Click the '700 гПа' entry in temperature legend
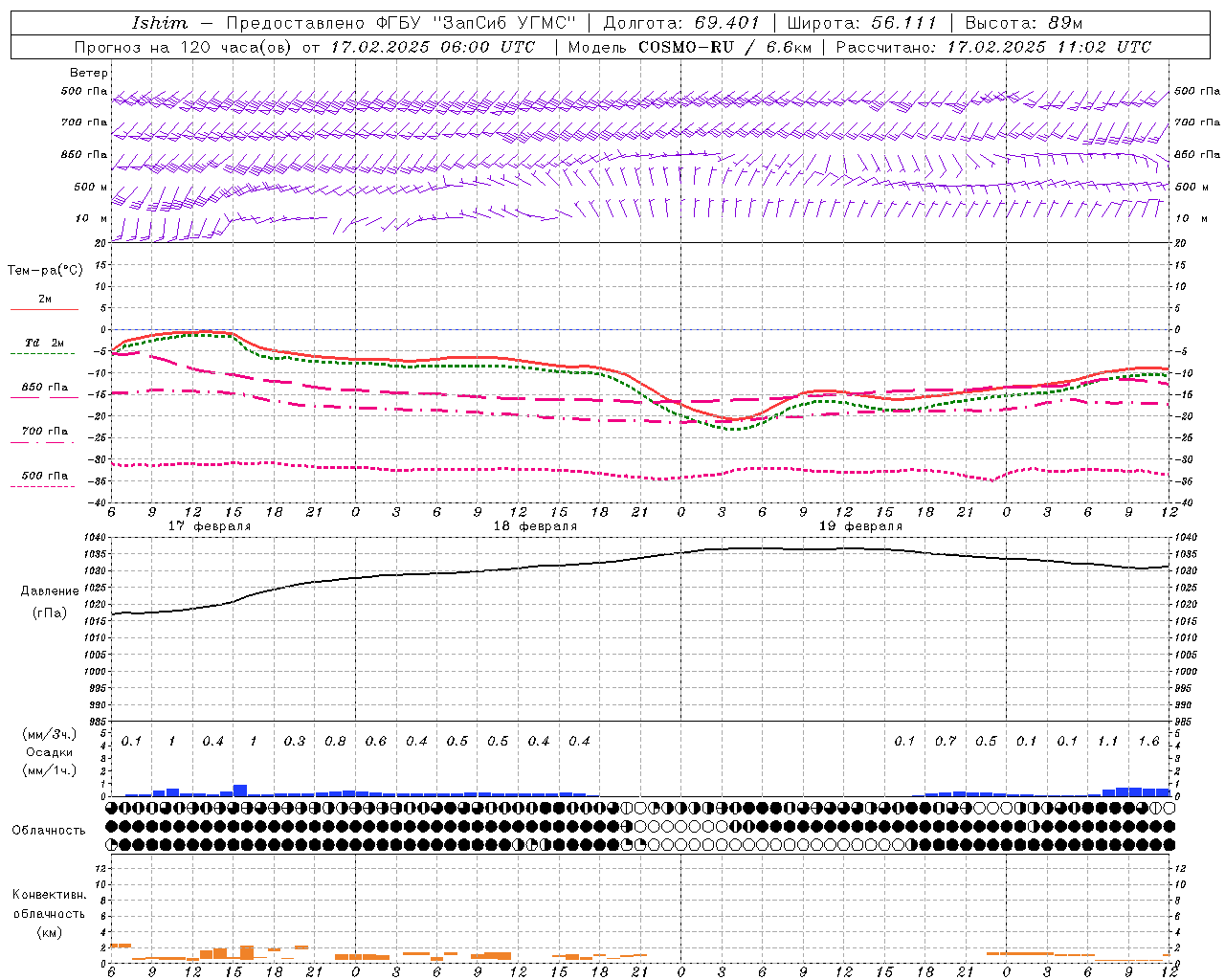1225x980 pixels. coord(44,431)
